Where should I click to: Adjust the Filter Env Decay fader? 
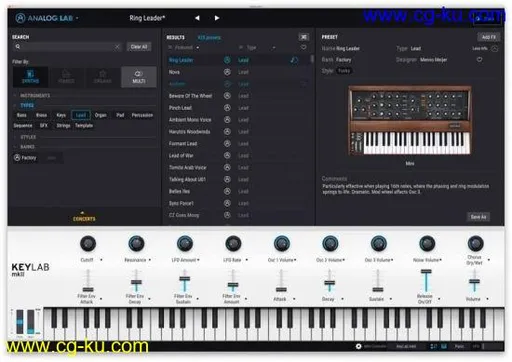click(x=136, y=282)
